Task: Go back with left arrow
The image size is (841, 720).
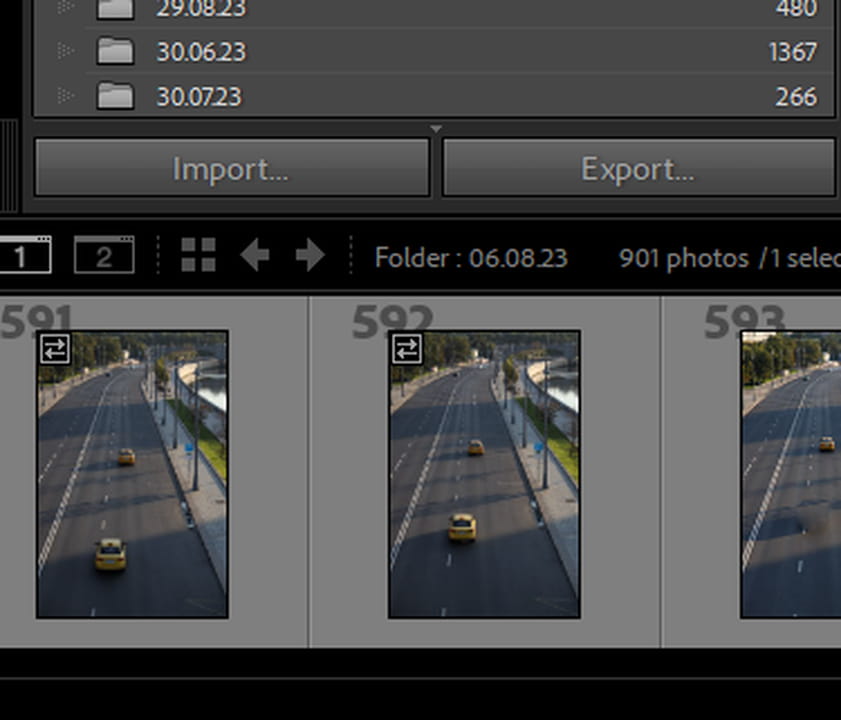Action: (x=255, y=255)
